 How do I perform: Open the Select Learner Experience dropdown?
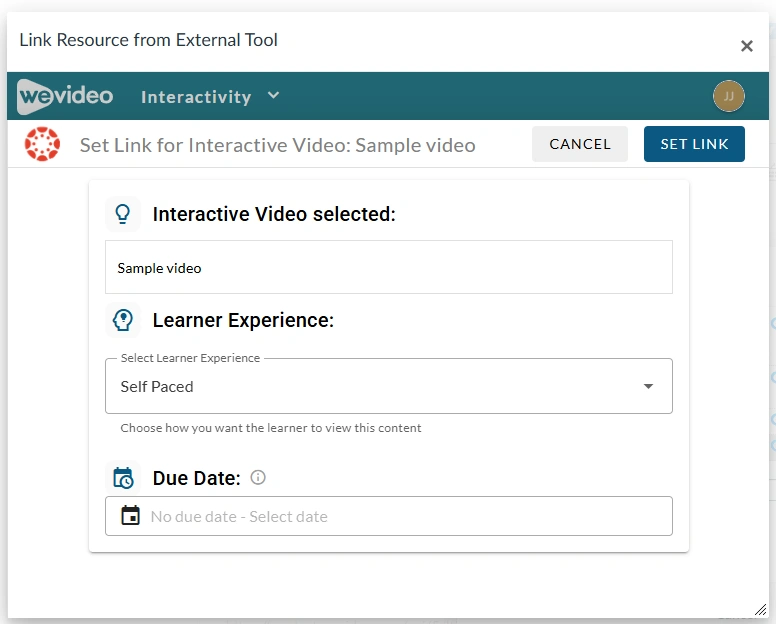388,386
